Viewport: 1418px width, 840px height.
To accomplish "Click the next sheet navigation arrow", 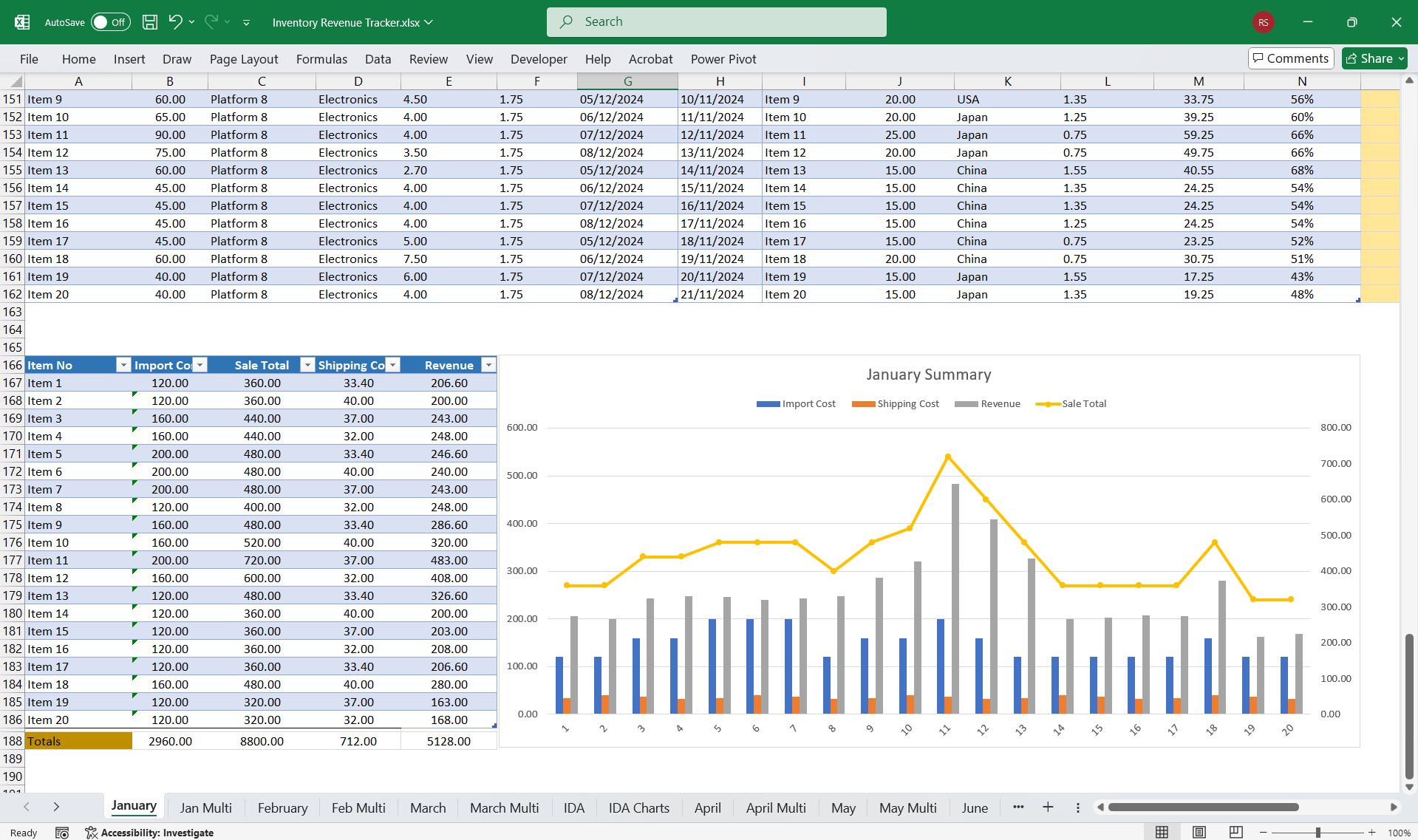I will [56, 807].
